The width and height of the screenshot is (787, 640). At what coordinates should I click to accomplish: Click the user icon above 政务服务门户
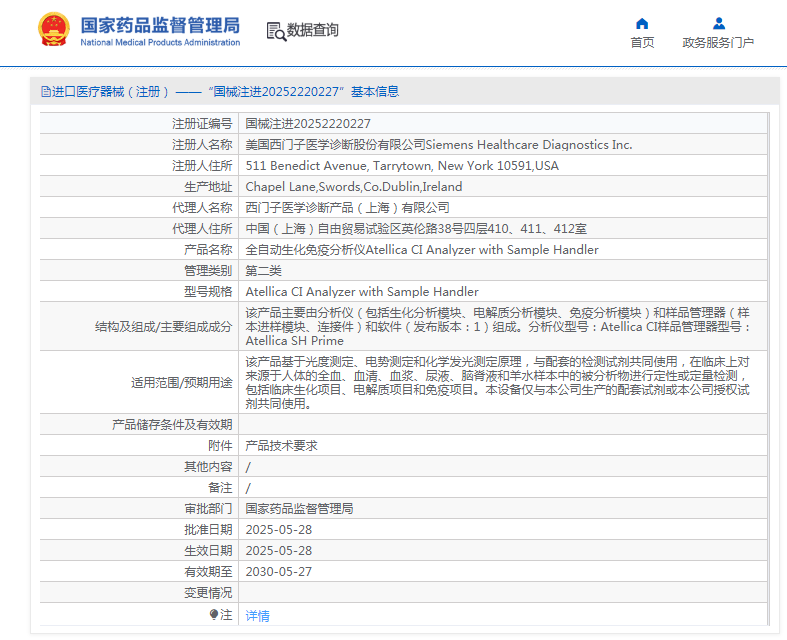tap(718, 23)
